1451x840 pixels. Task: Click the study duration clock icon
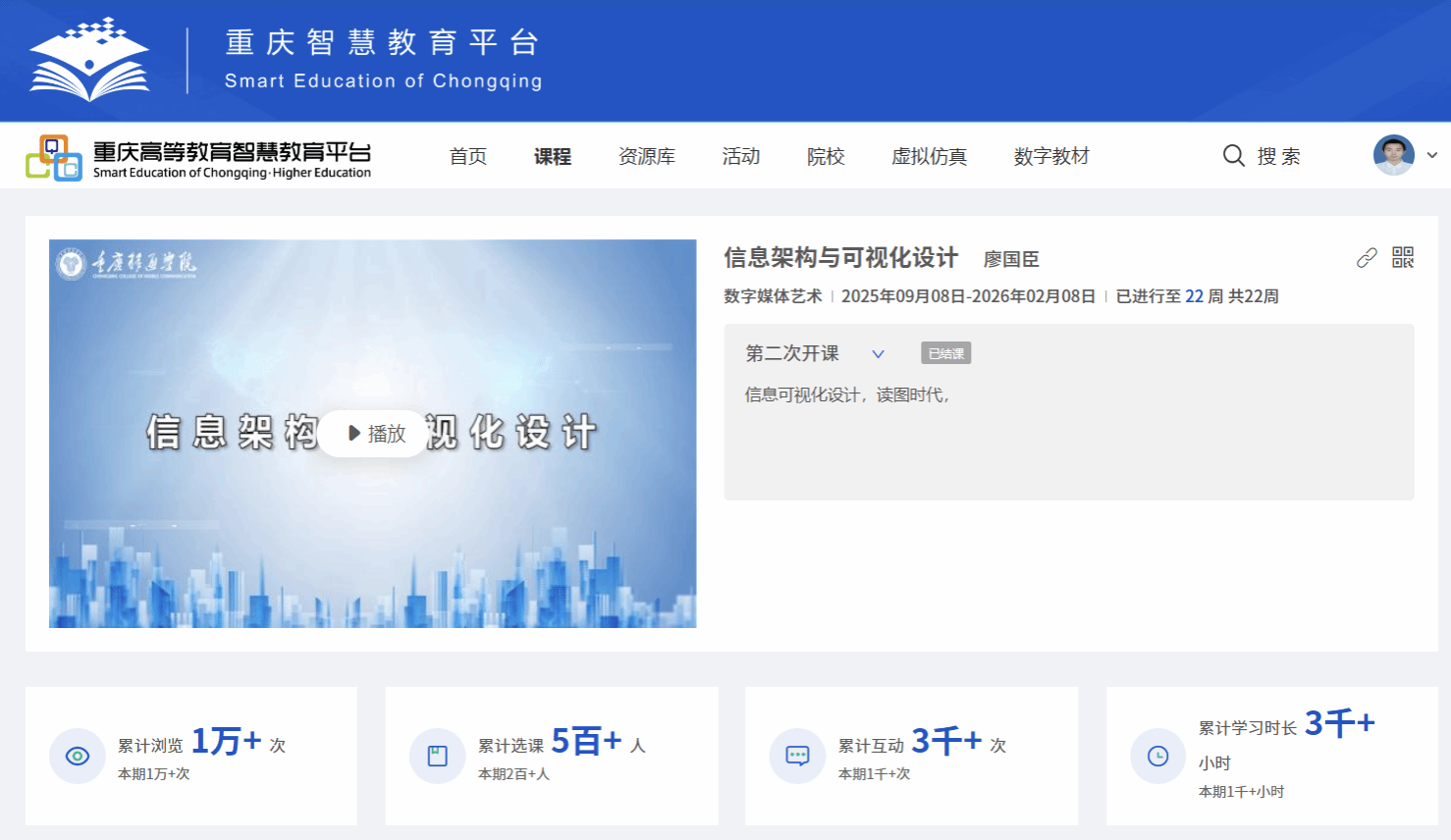pyautogui.click(x=1158, y=756)
